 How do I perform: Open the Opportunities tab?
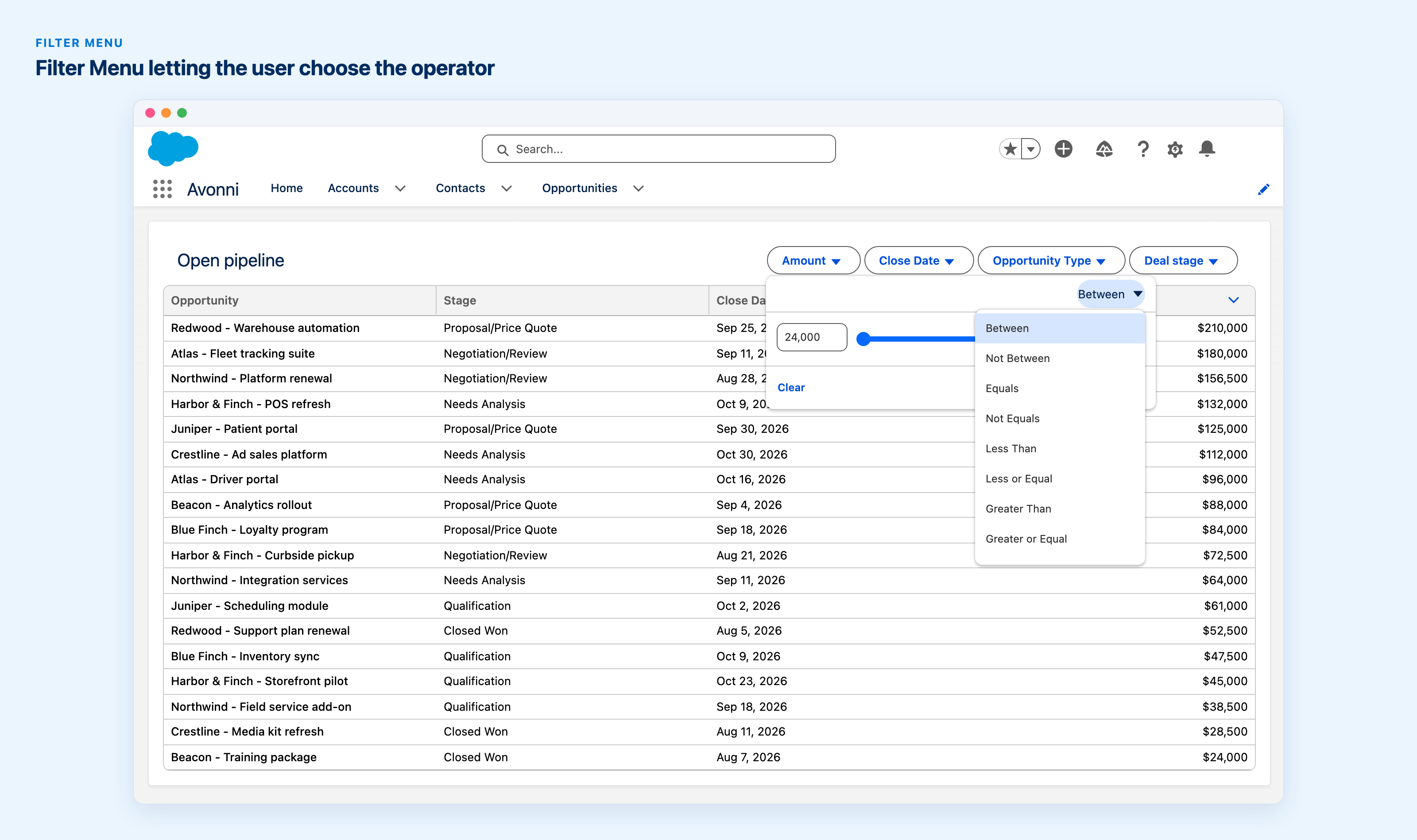pos(579,188)
